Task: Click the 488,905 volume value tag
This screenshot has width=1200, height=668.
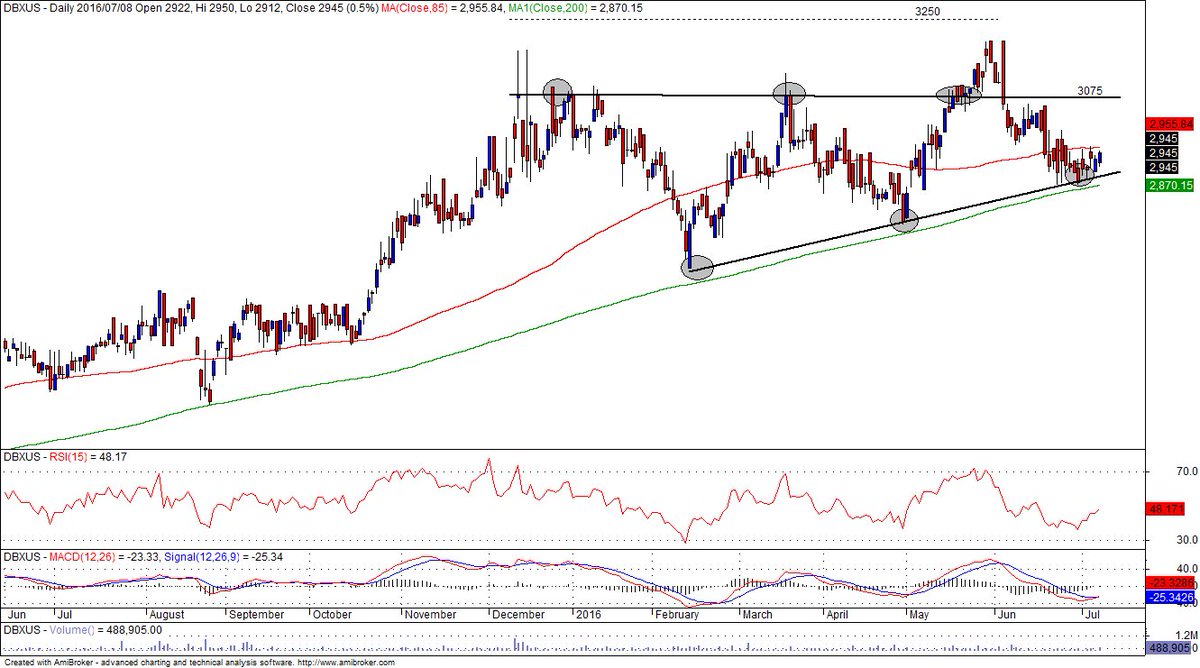Action: (1170, 649)
